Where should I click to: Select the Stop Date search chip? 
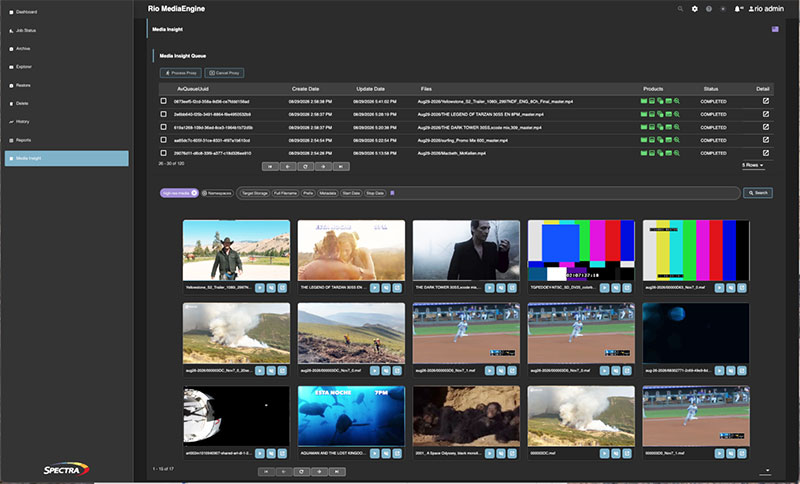pos(375,193)
